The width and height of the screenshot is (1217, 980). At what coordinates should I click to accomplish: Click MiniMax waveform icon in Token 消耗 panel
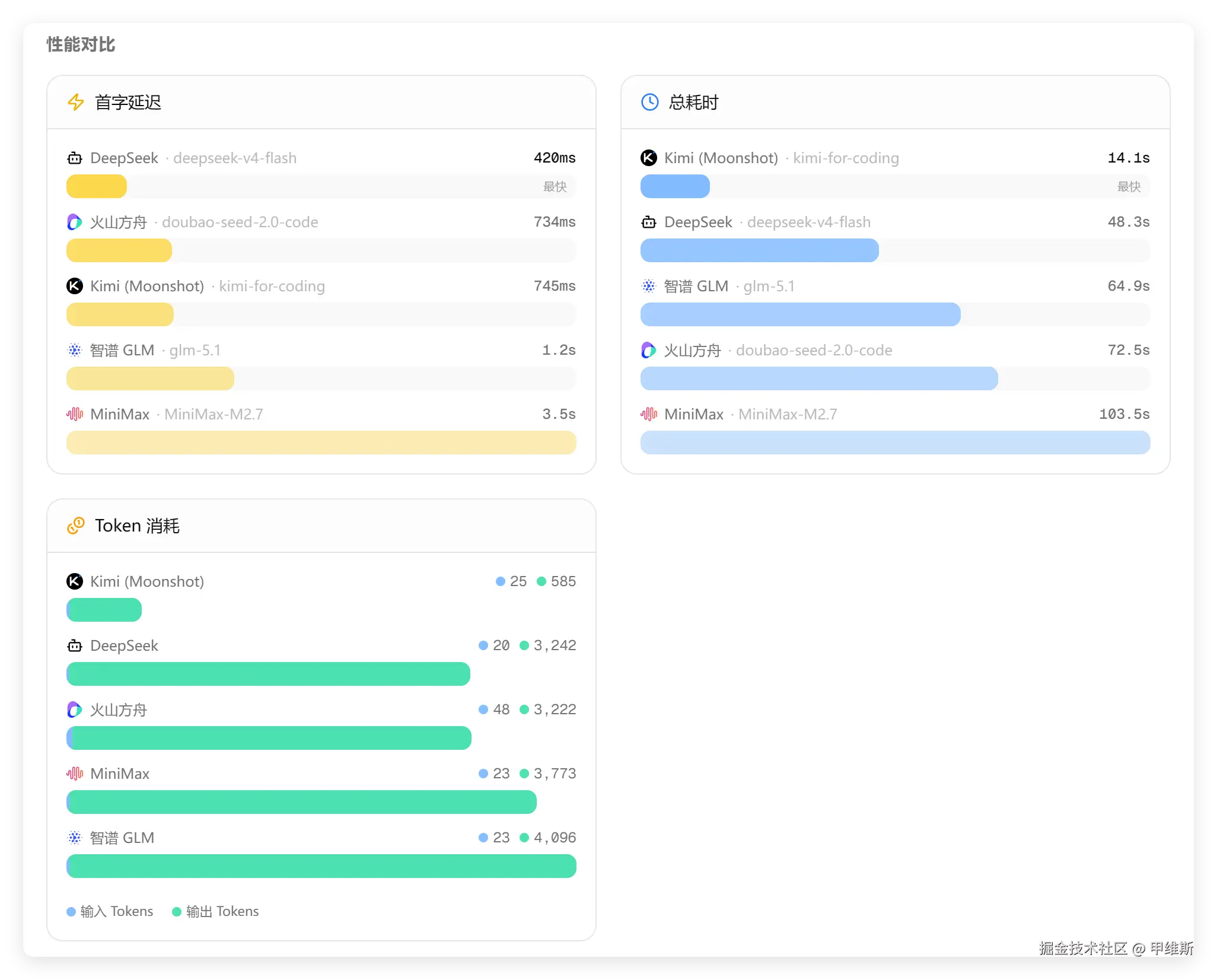(x=75, y=774)
